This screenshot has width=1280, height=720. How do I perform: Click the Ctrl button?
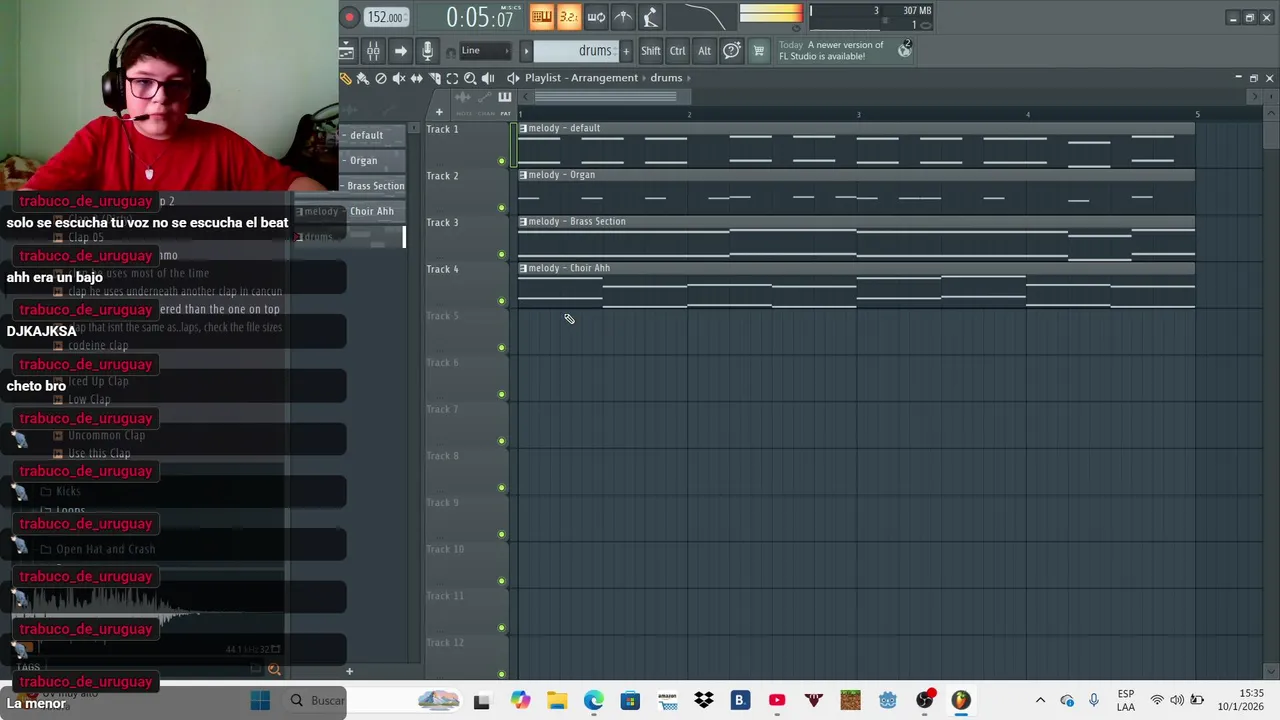[x=678, y=51]
